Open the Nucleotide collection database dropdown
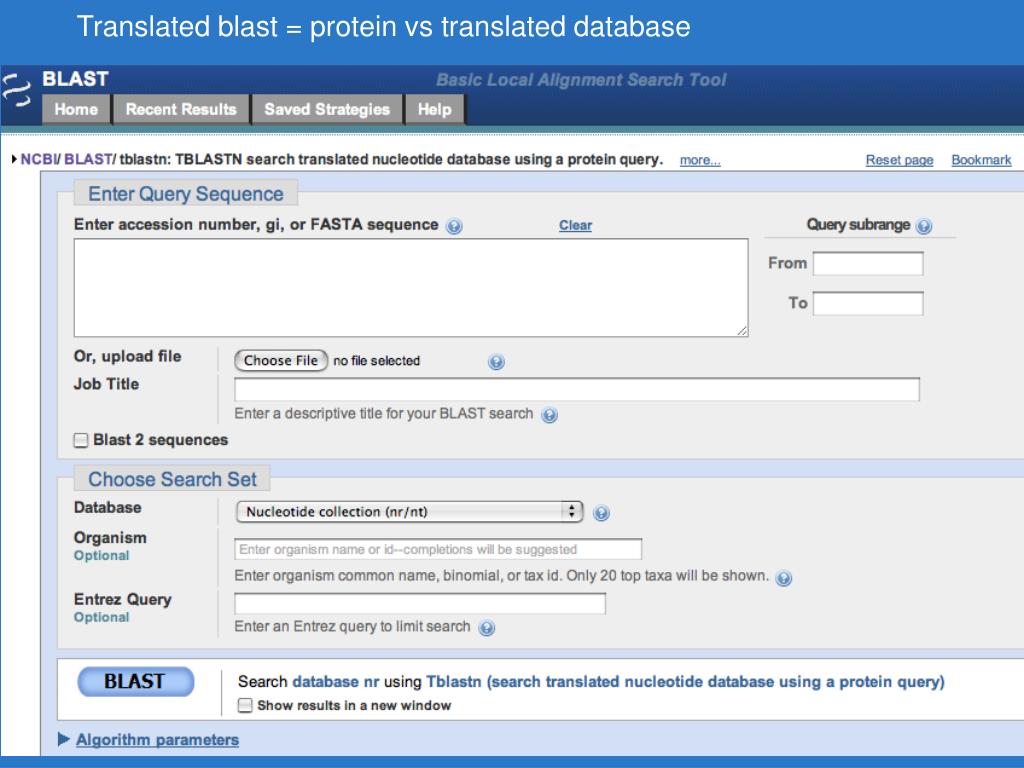 [409, 511]
